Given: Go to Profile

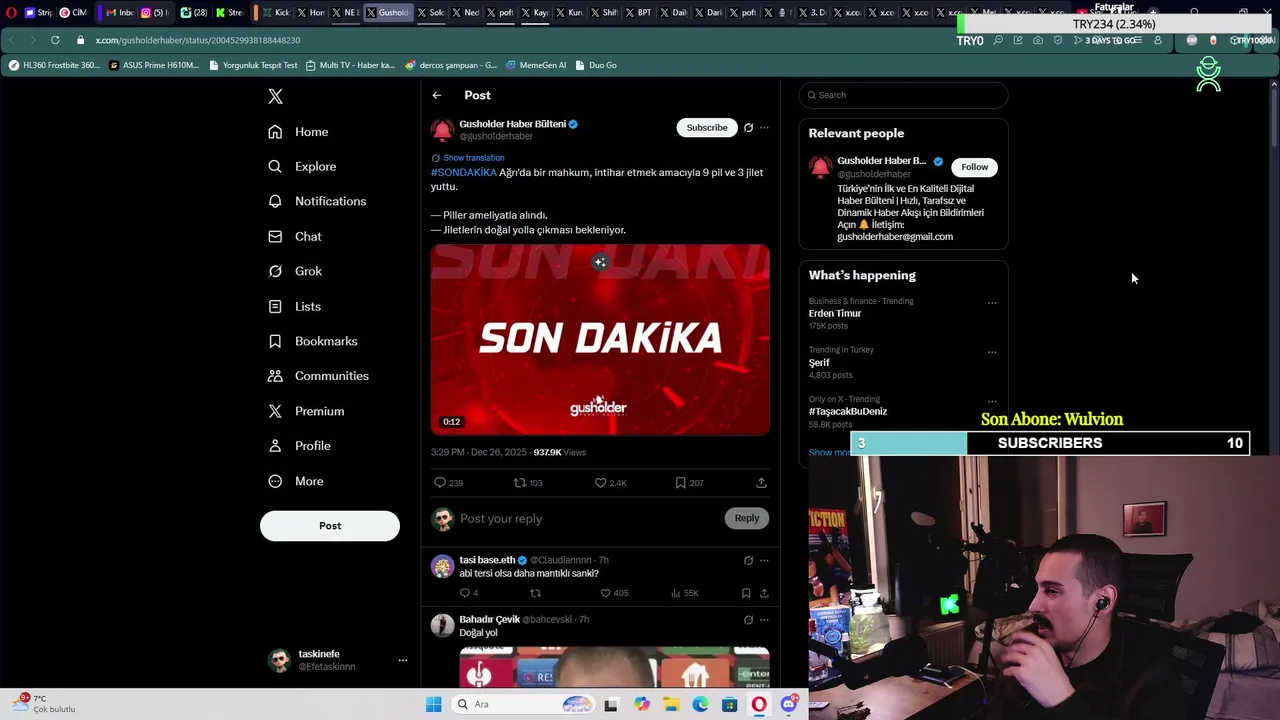Looking at the screenshot, I should click(x=299, y=446).
